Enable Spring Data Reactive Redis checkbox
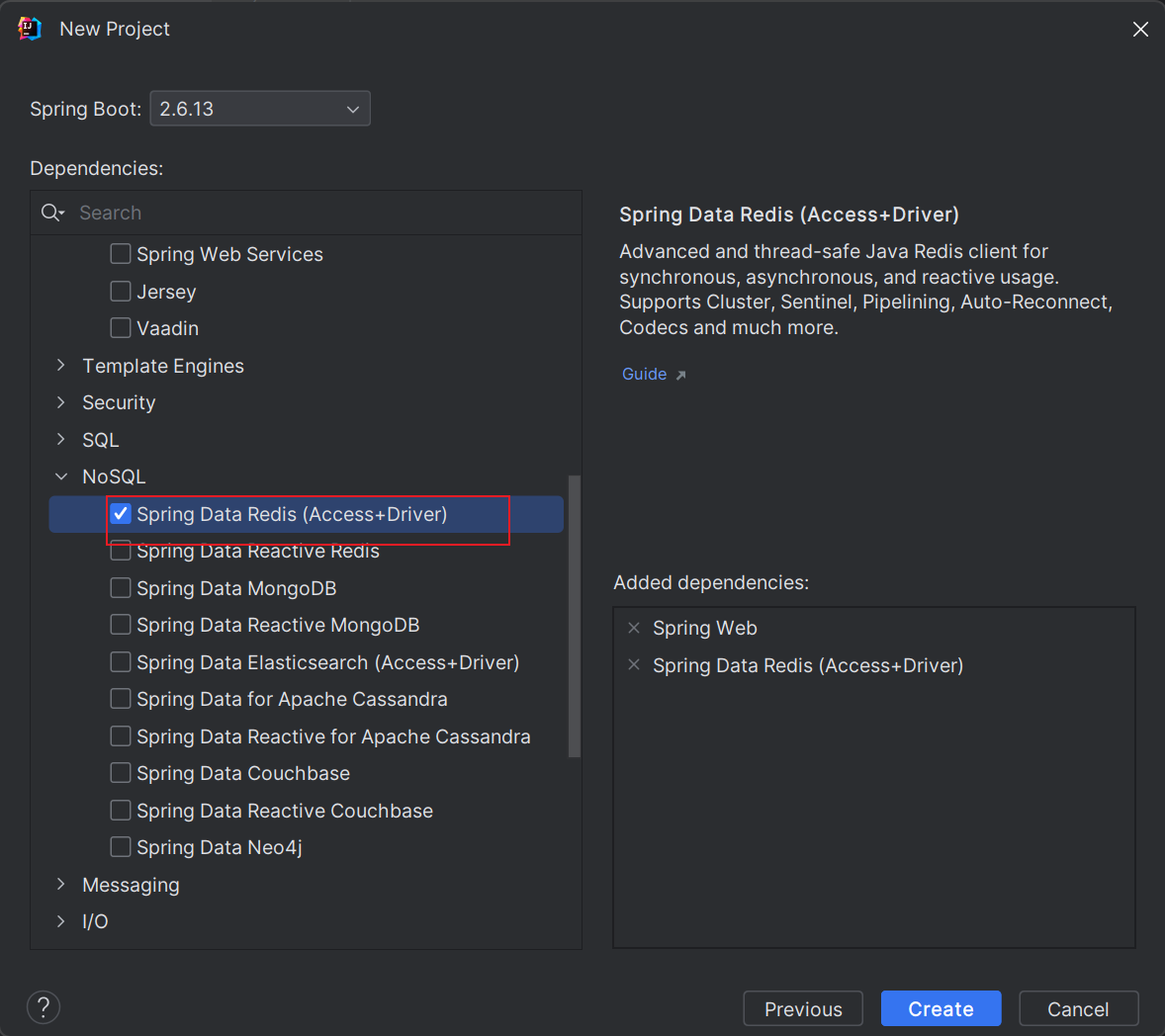1165x1036 pixels. [121, 551]
